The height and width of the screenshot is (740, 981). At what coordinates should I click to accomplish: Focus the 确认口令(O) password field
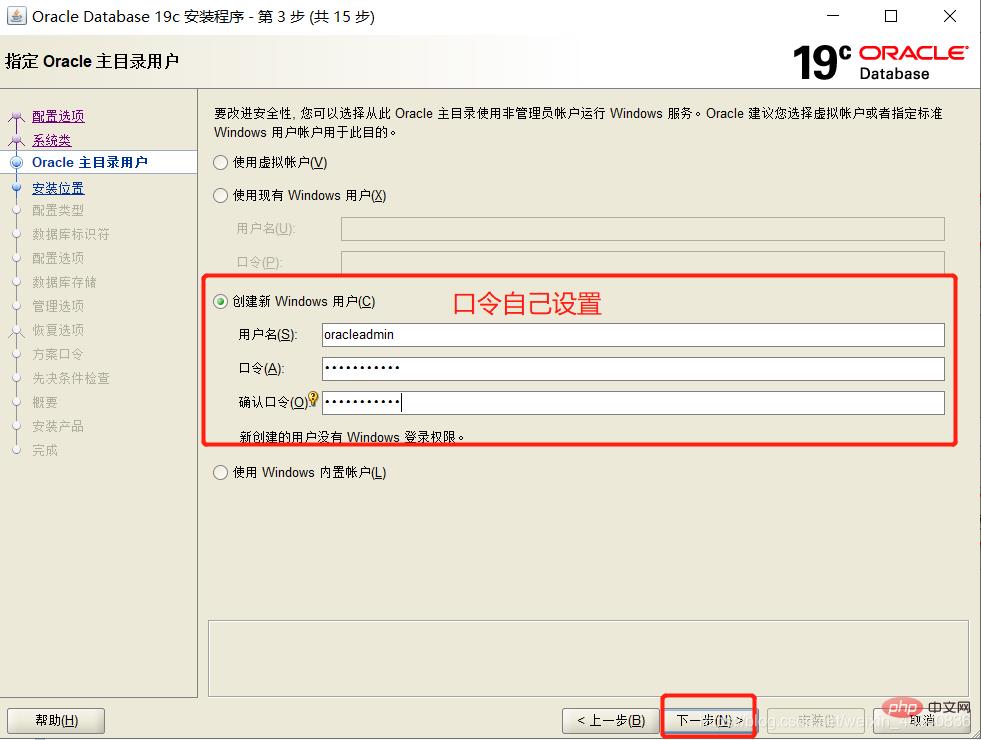[x=633, y=402]
